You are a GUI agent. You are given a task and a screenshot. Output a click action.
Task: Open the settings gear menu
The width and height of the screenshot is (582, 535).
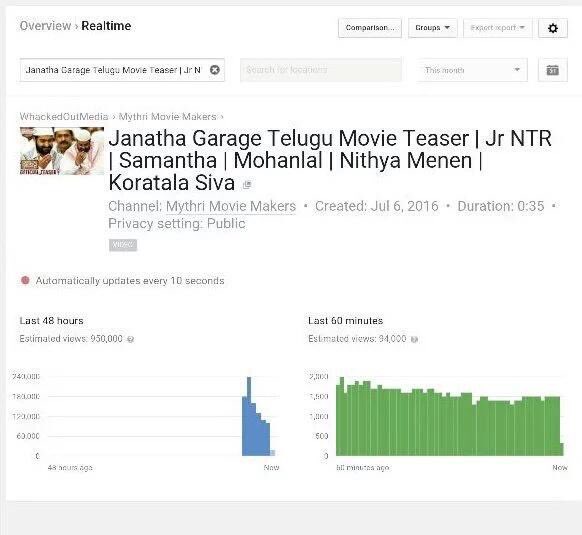click(553, 28)
